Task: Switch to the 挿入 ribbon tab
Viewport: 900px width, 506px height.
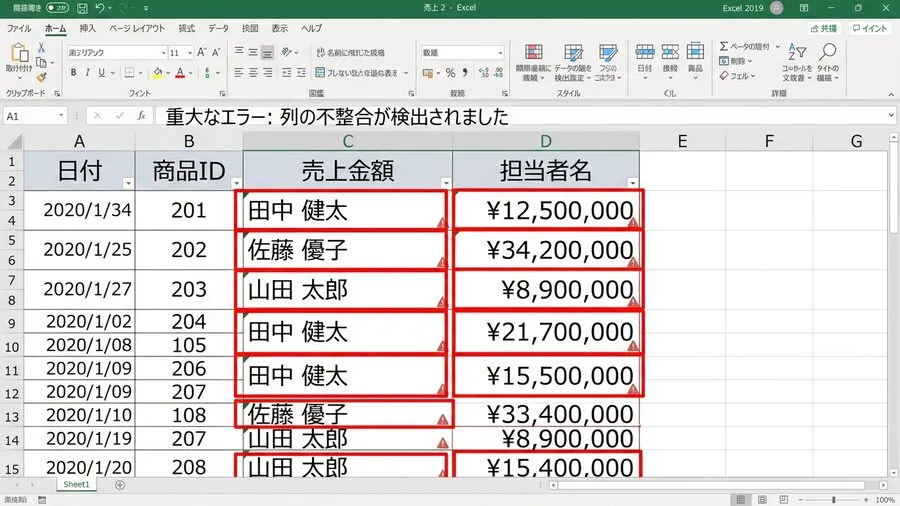Action: tap(87, 28)
